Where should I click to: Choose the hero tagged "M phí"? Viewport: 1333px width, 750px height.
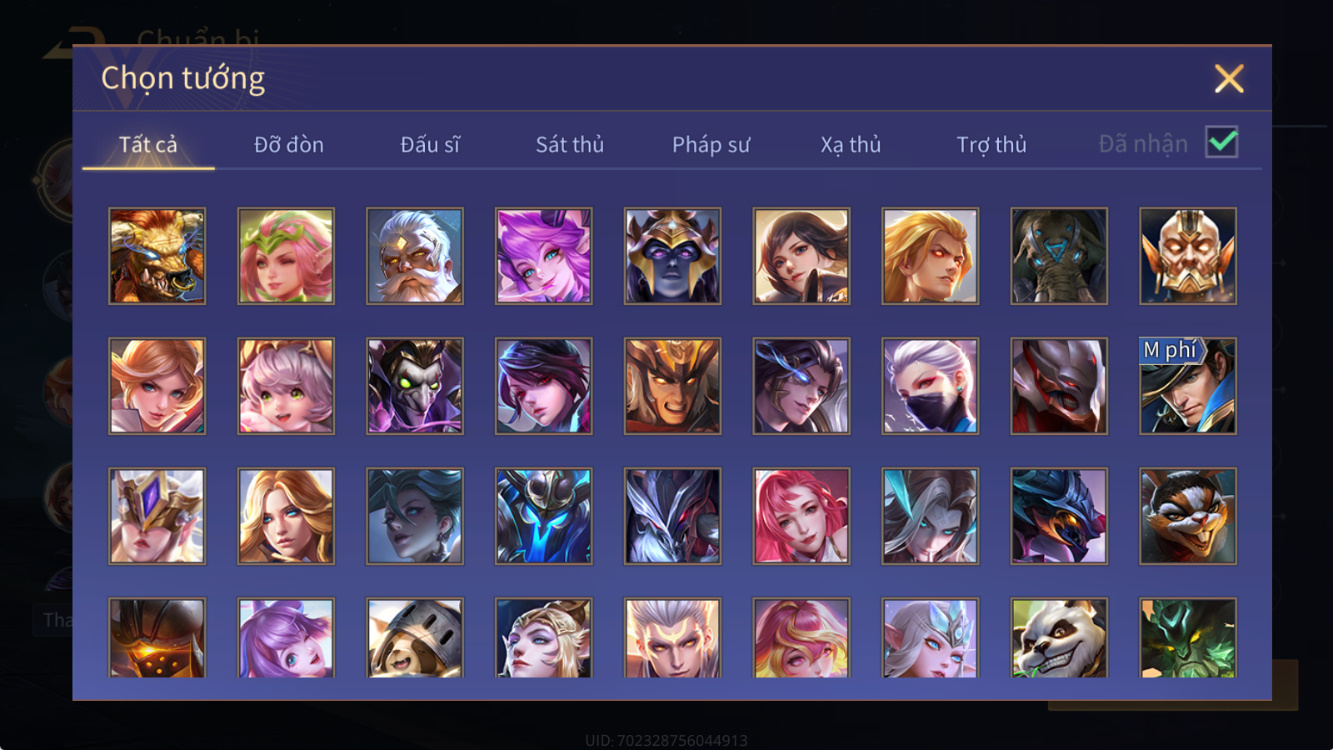[x=1188, y=386]
